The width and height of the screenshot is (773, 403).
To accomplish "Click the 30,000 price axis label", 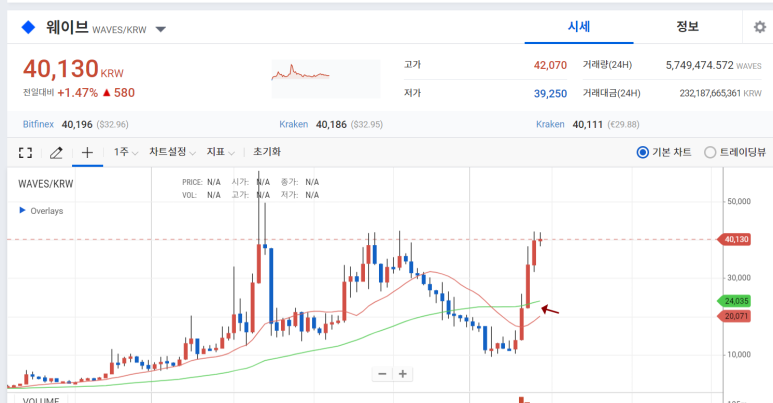I will pyautogui.click(x=739, y=278).
